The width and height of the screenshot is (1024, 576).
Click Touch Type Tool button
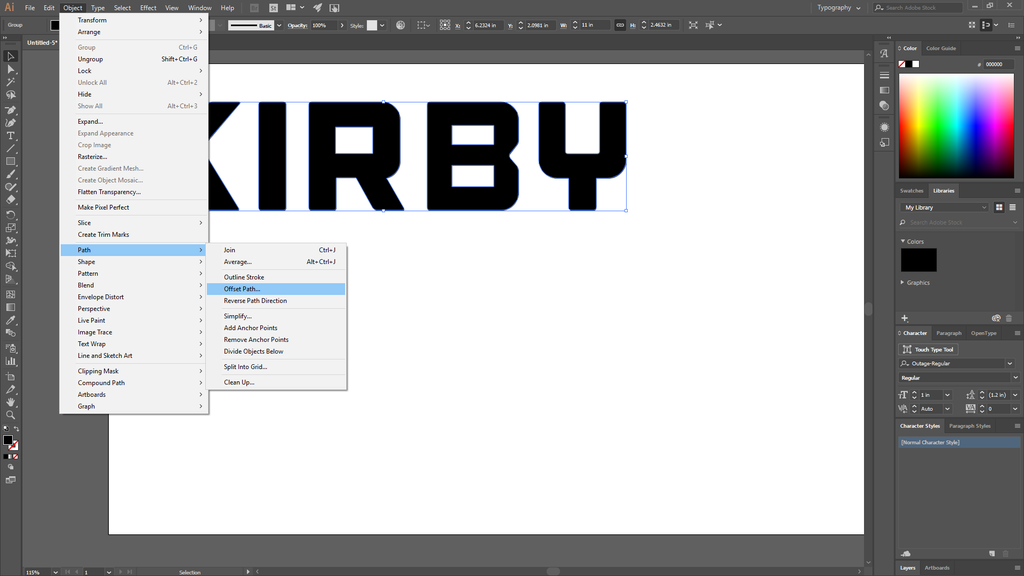(930, 349)
